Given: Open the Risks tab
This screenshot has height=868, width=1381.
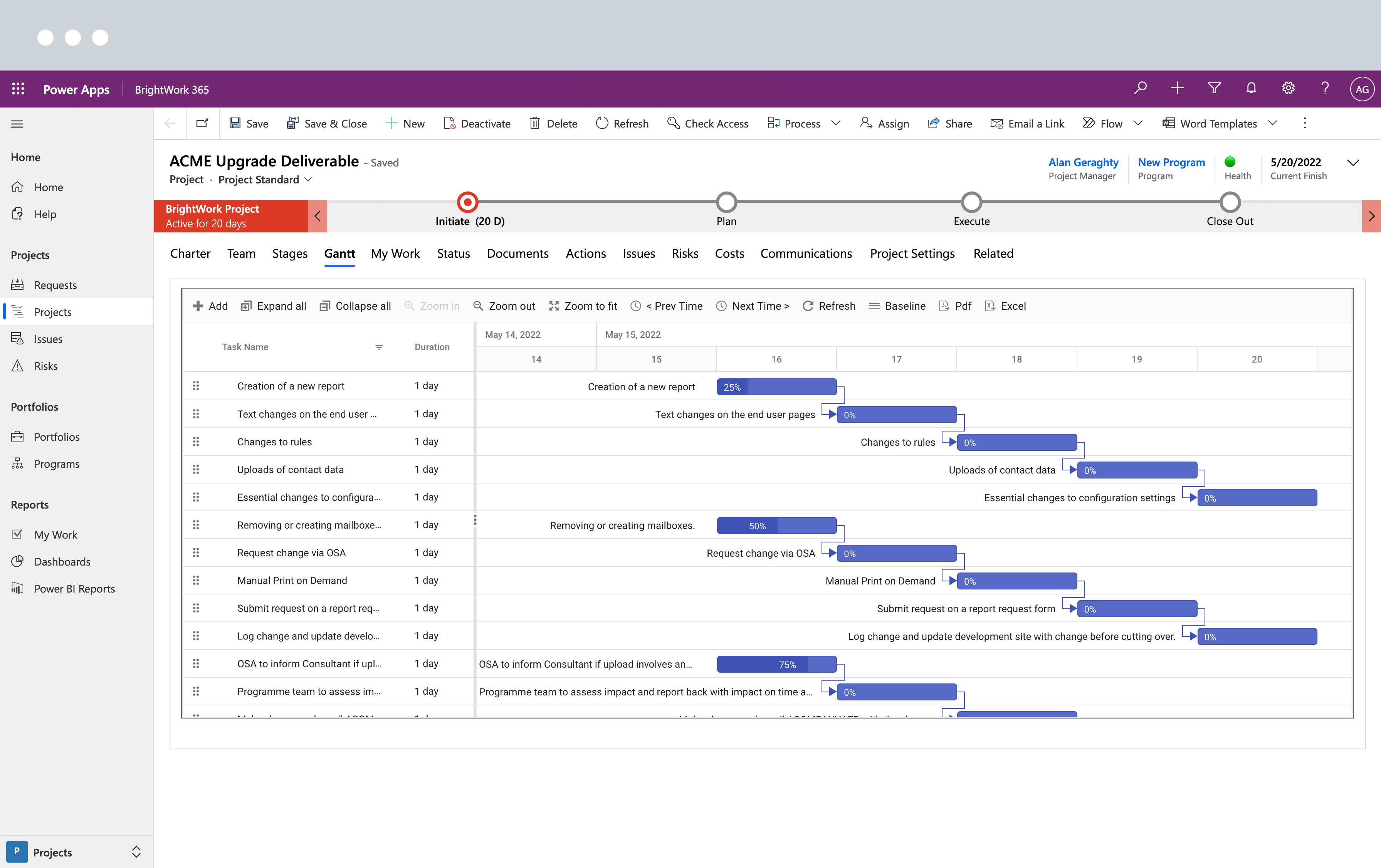Looking at the screenshot, I should [685, 254].
